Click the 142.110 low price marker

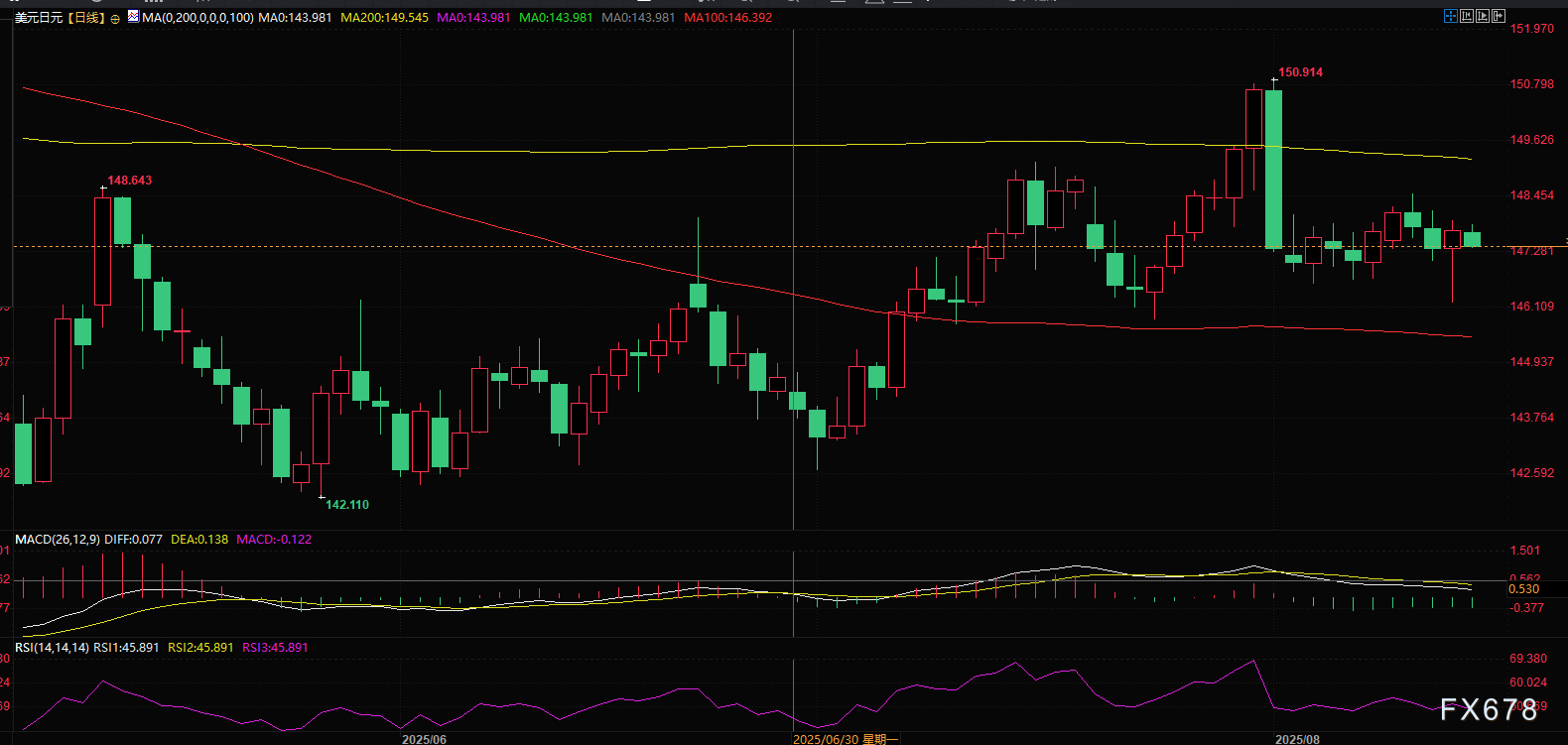[x=347, y=505]
